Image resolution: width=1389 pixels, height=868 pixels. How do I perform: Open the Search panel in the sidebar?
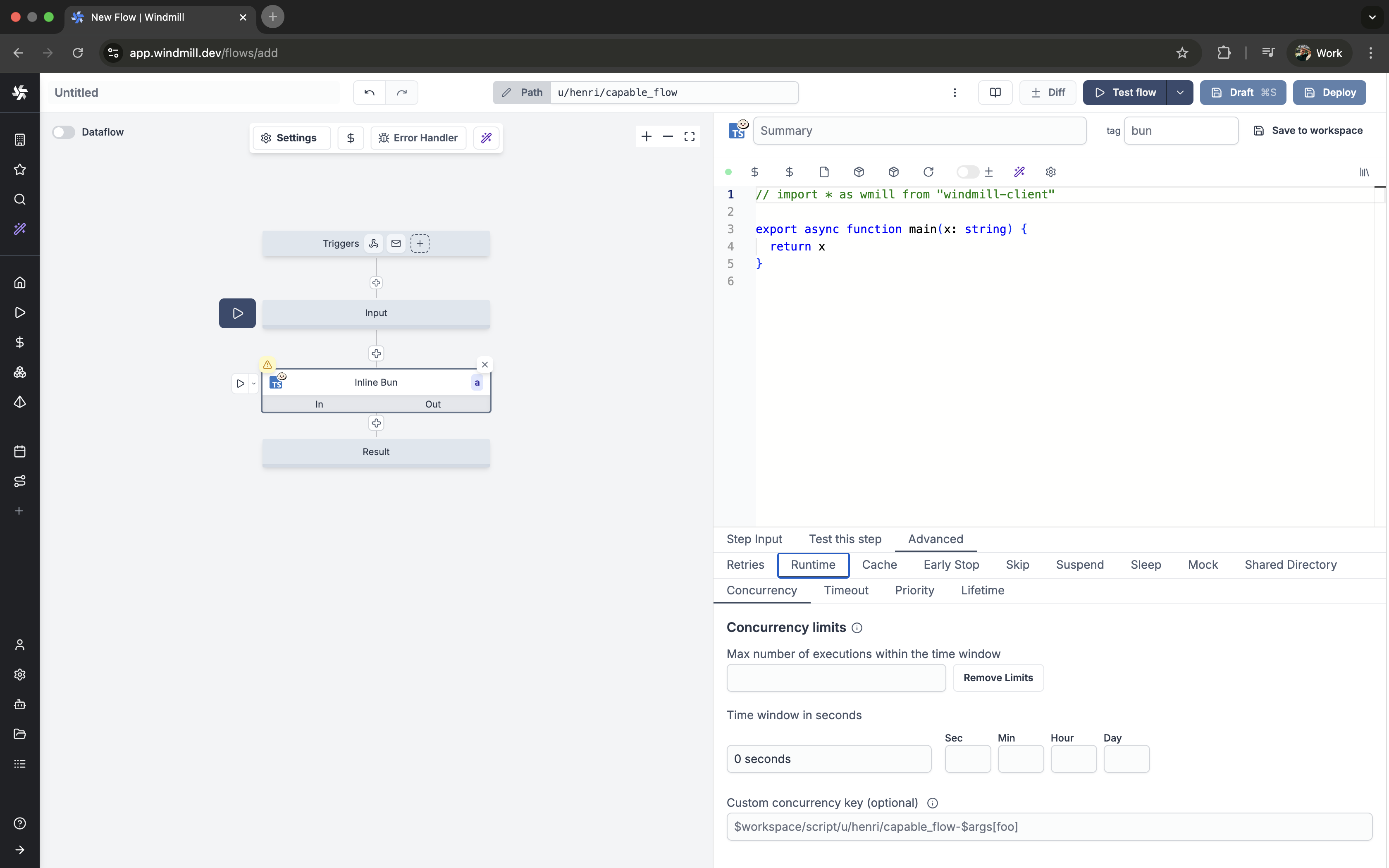tap(19, 199)
